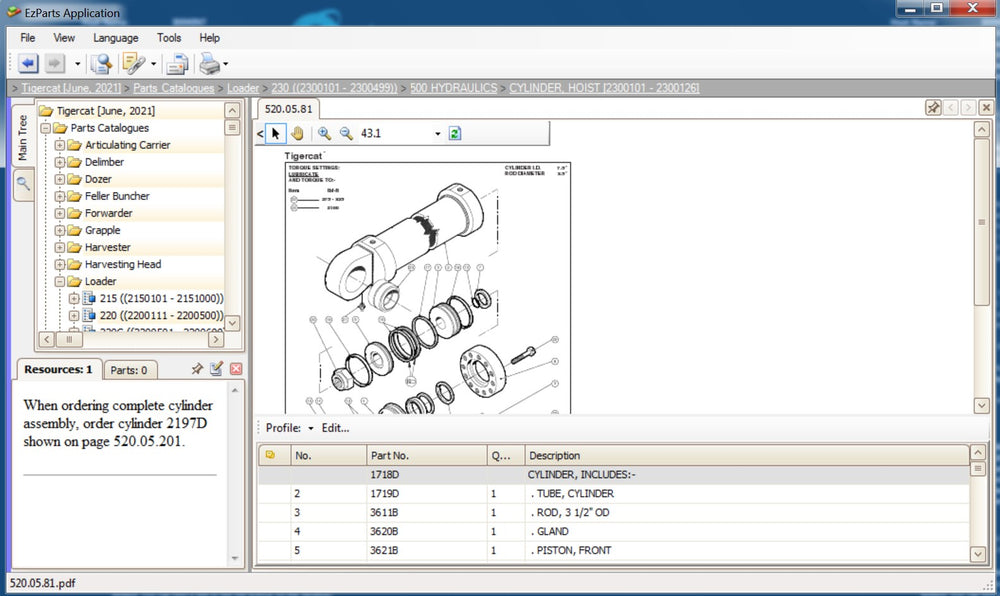The height and width of the screenshot is (596, 1000).
Task: Click the zoom in magnifier icon
Action: click(324, 133)
